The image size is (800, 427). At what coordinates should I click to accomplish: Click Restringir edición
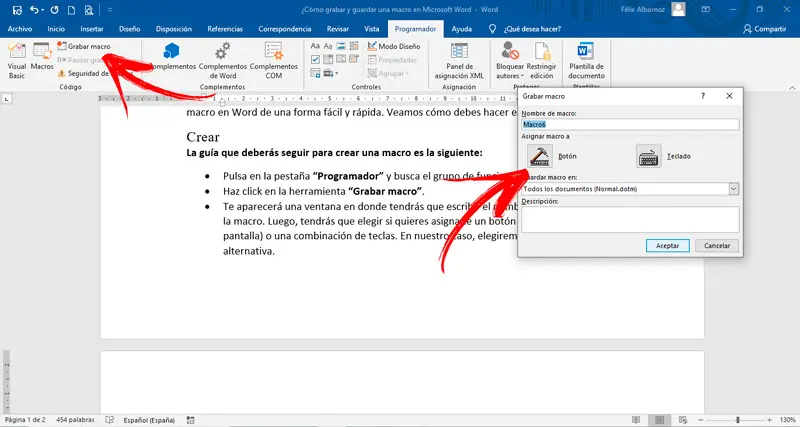click(541, 60)
